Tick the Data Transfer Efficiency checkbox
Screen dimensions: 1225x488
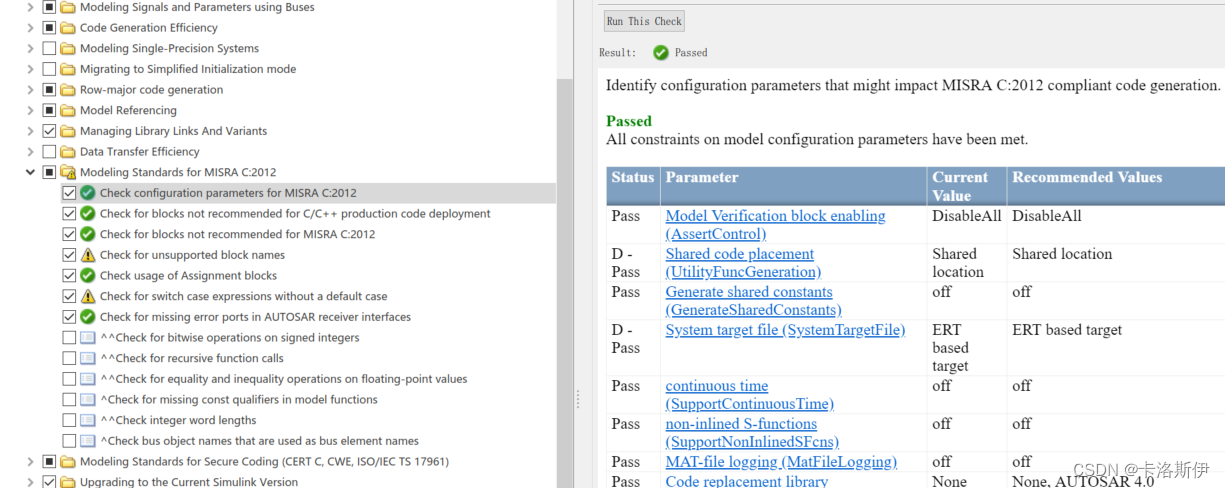click(x=49, y=152)
